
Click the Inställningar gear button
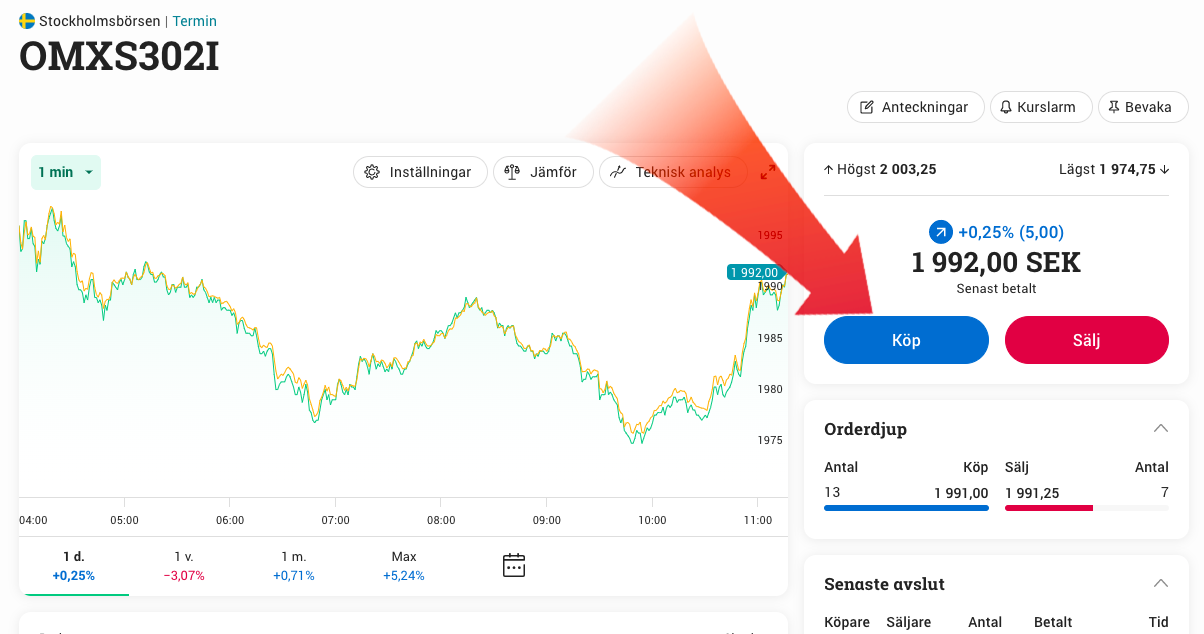[420, 172]
